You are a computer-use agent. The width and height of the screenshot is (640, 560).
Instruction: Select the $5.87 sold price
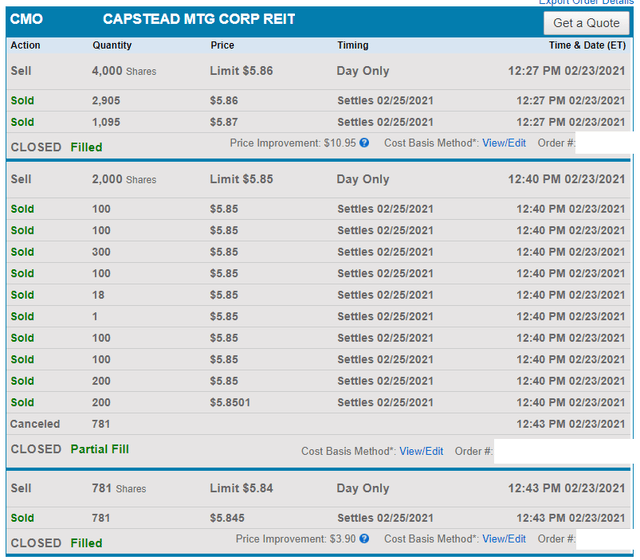tap(224, 122)
